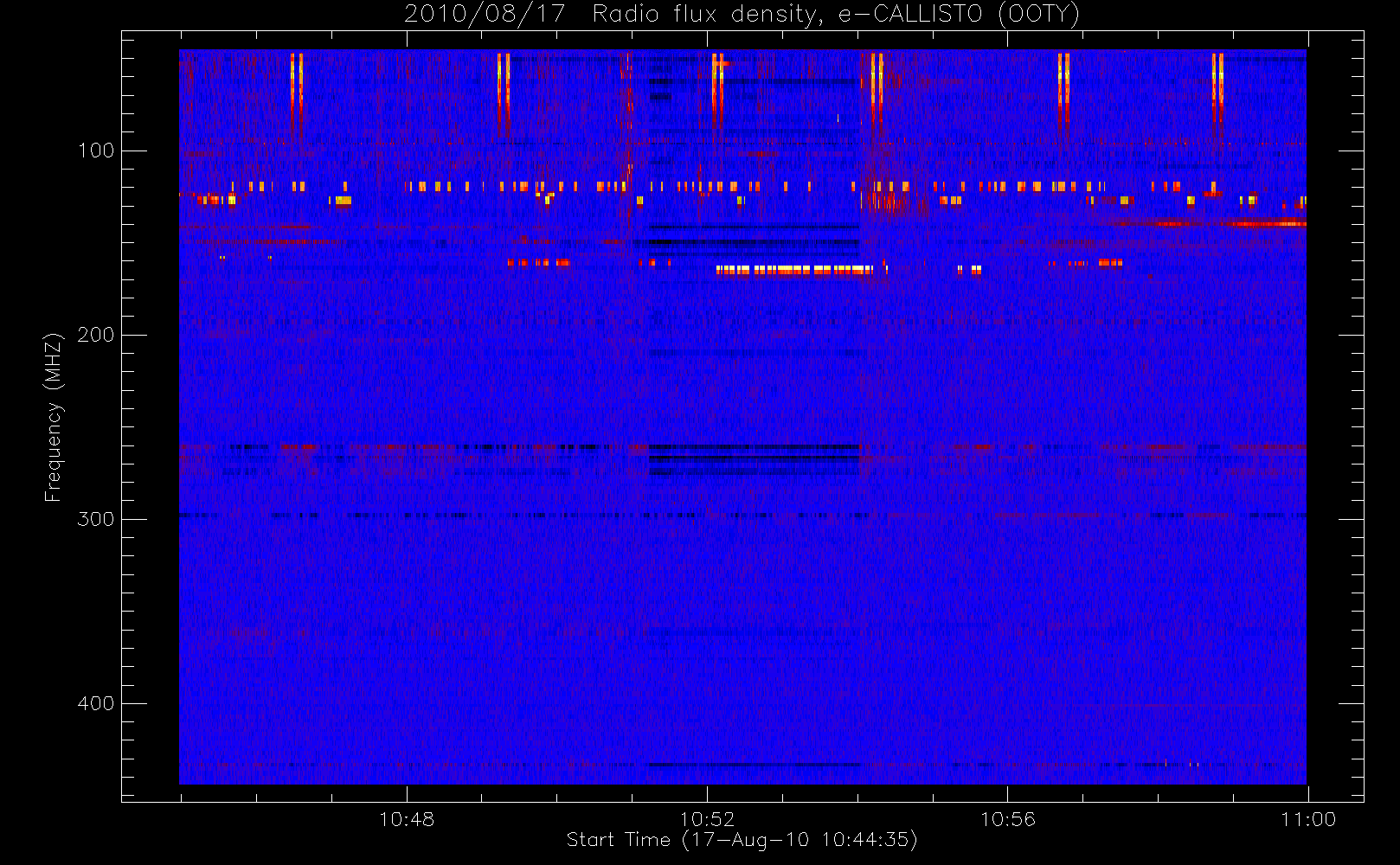Click the 10:48 time tick label
The image size is (1400, 865).
tap(407, 819)
